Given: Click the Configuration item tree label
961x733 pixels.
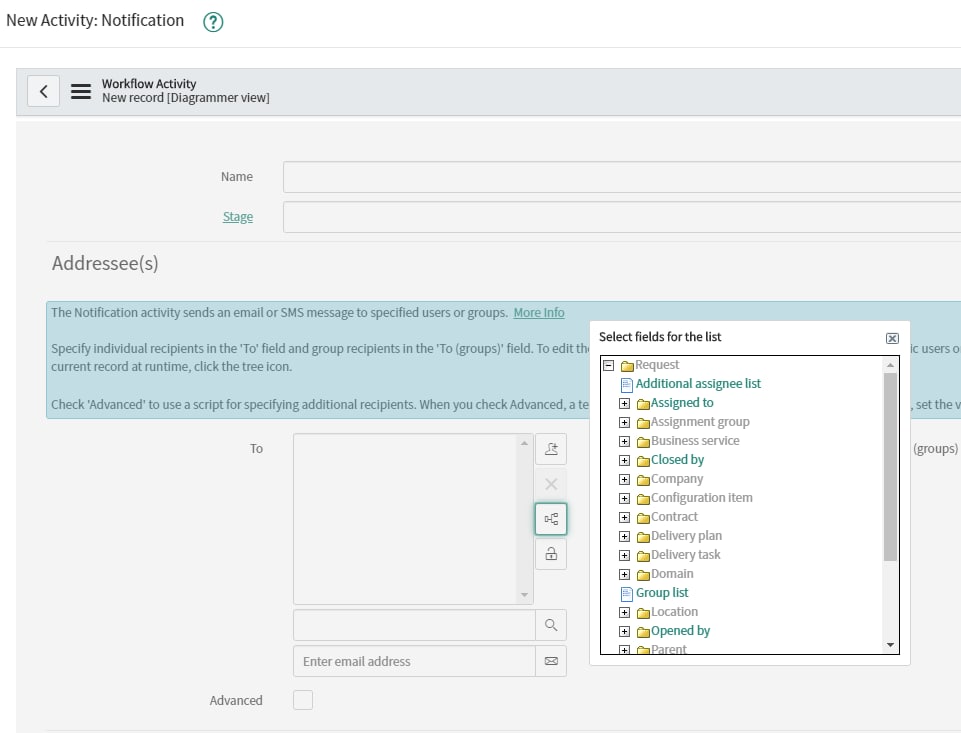Looking at the screenshot, I should click(702, 498).
